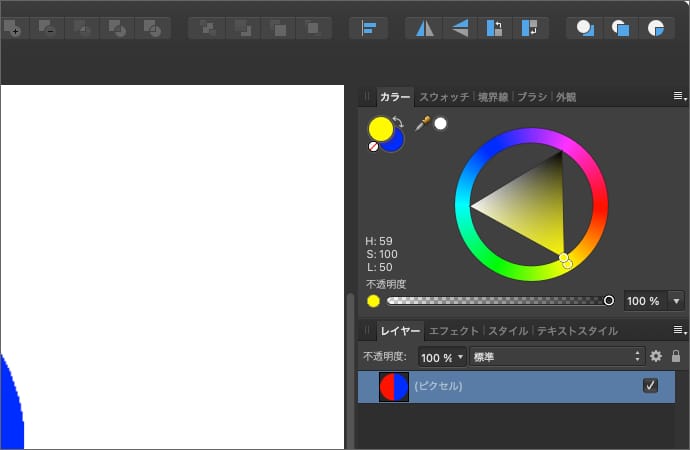Switch to the スウォッチ tab
Image resolution: width=690 pixels, height=450 pixels.
pyautogui.click(x=444, y=97)
